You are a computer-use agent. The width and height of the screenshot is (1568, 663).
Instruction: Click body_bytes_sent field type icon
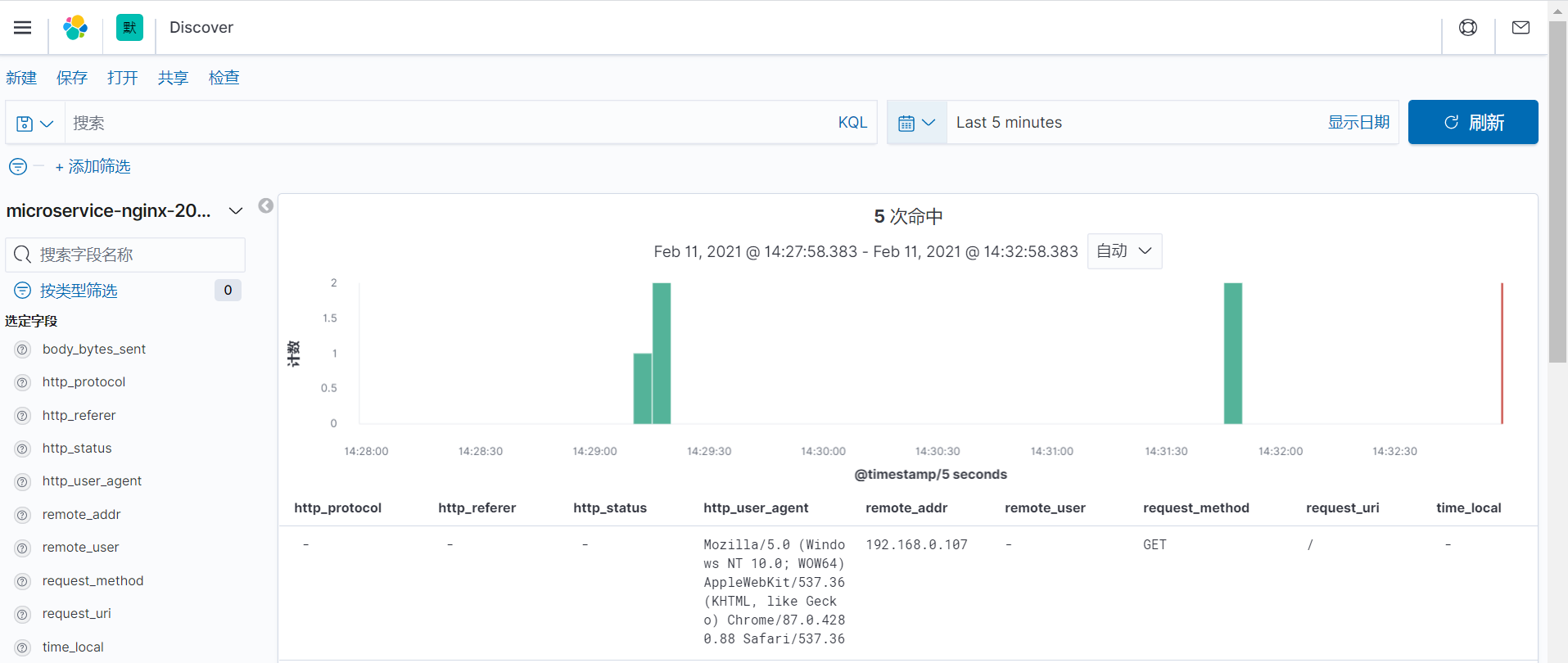[23, 350]
